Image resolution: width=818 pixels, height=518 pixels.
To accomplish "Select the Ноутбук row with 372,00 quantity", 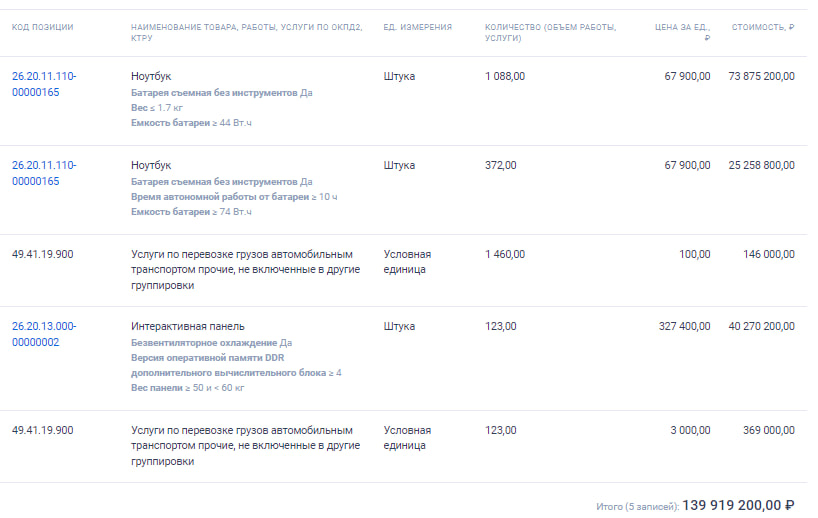I will (404, 190).
